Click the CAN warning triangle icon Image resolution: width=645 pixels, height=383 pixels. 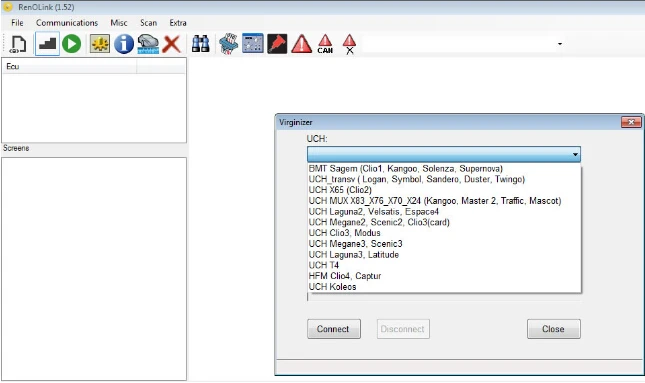pos(325,44)
